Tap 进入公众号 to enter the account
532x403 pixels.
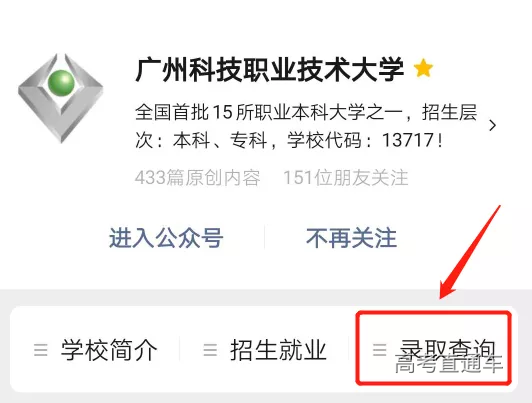coord(166,238)
